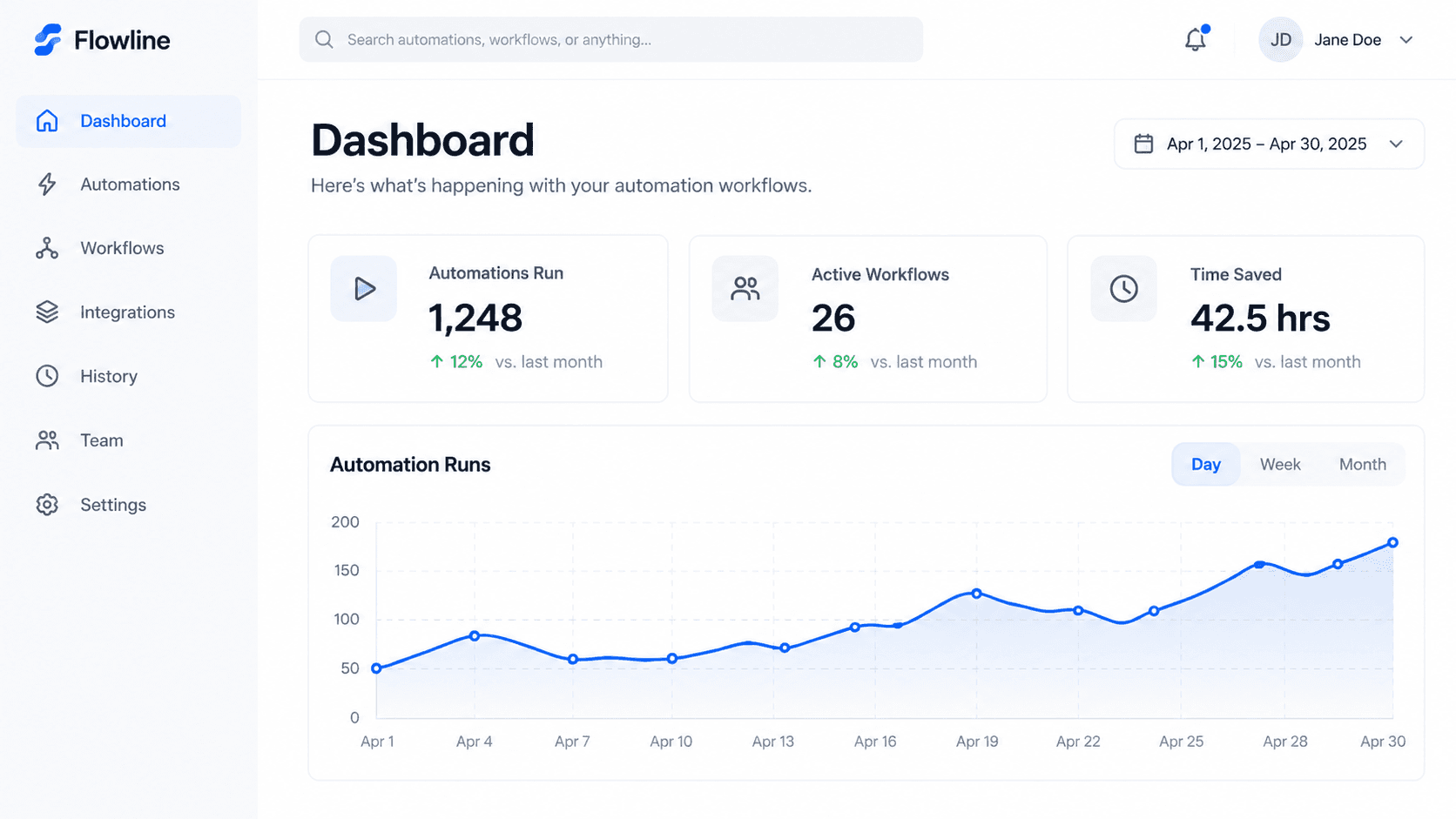Open Settings from sidebar label
Image resolution: width=1456 pixels, height=819 pixels.
click(x=113, y=505)
